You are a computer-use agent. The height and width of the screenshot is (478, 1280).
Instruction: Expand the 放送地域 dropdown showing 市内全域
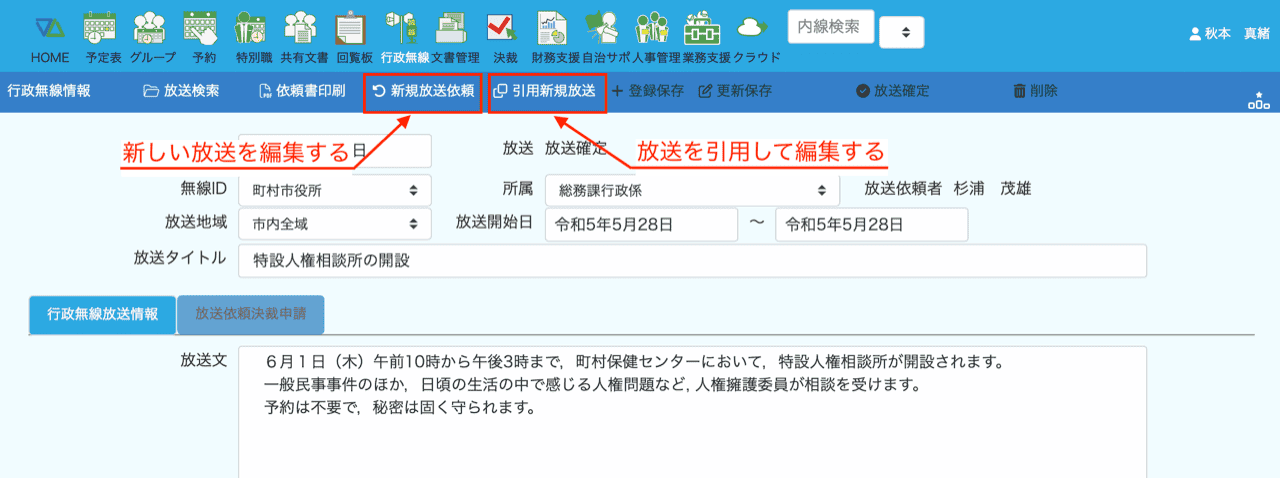(335, 224)
